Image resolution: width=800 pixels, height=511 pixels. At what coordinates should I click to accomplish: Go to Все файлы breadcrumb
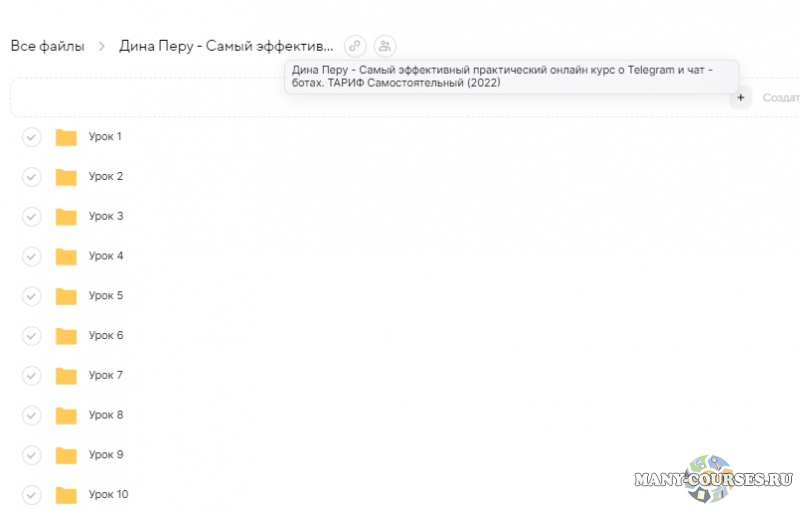coord(47,46)
